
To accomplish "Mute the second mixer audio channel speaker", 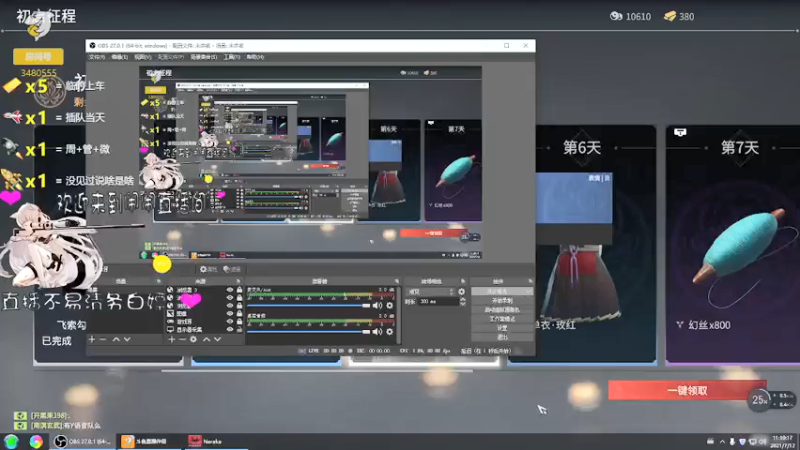I will (x=377, y=332).
